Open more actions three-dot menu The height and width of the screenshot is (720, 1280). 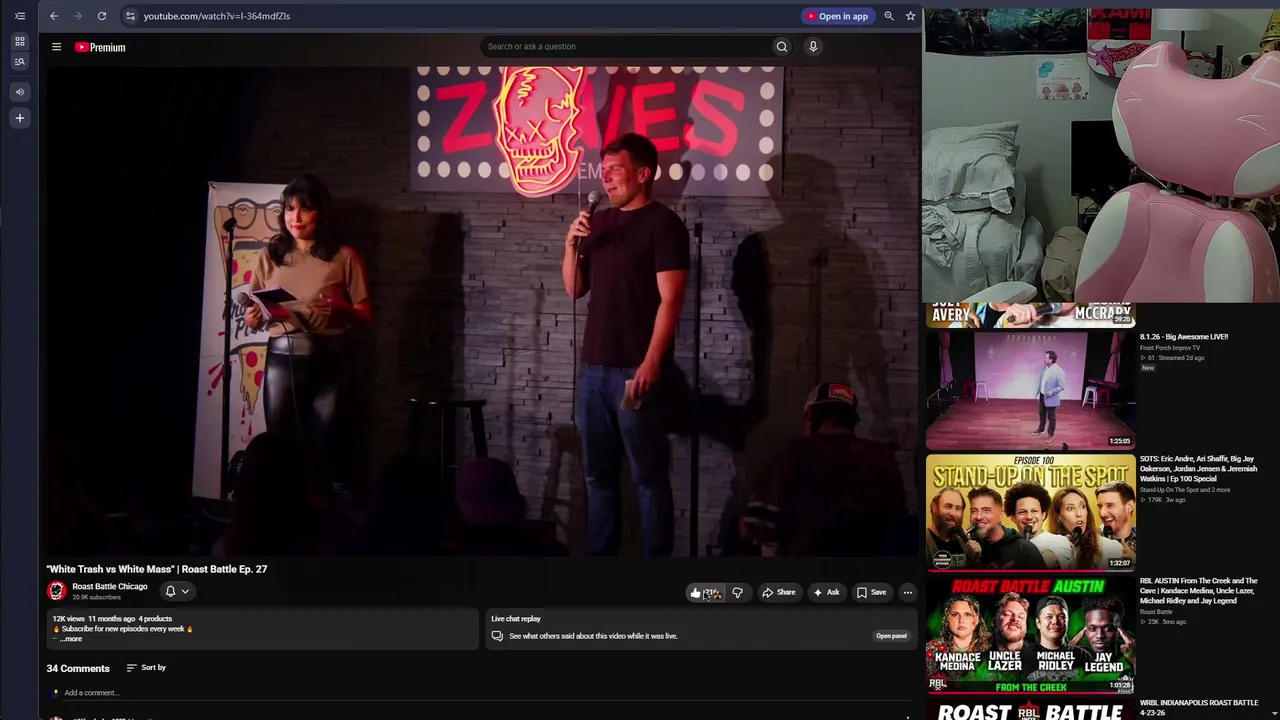[x=908, y=592]
